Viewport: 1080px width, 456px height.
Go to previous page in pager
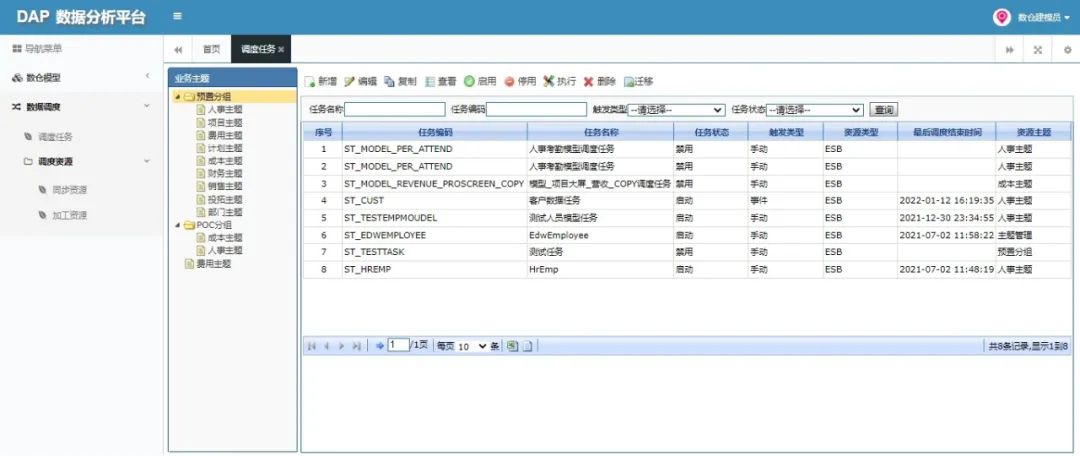pyautogui.click(x=326, y=346)
